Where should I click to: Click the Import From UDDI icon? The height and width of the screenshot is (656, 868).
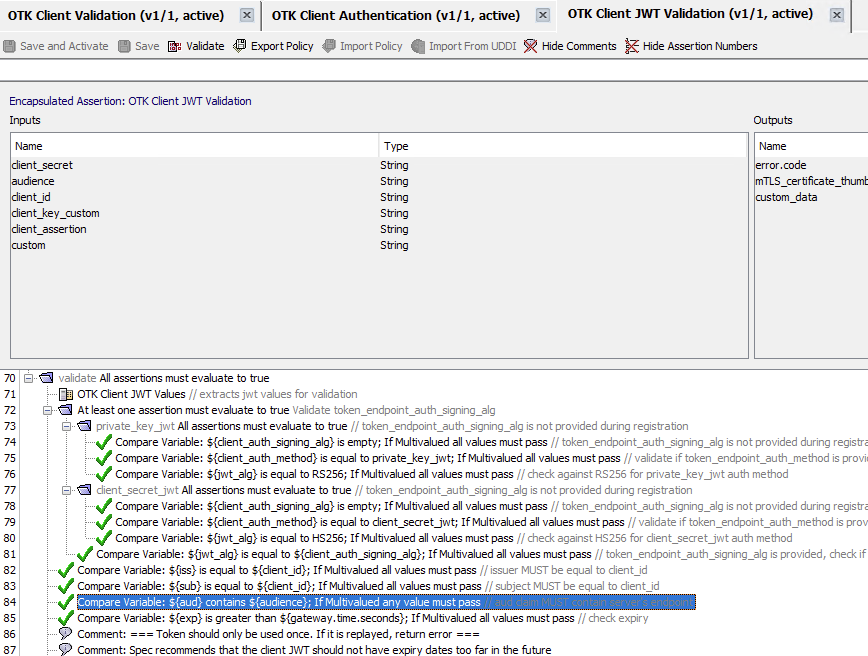pos(418,47)
